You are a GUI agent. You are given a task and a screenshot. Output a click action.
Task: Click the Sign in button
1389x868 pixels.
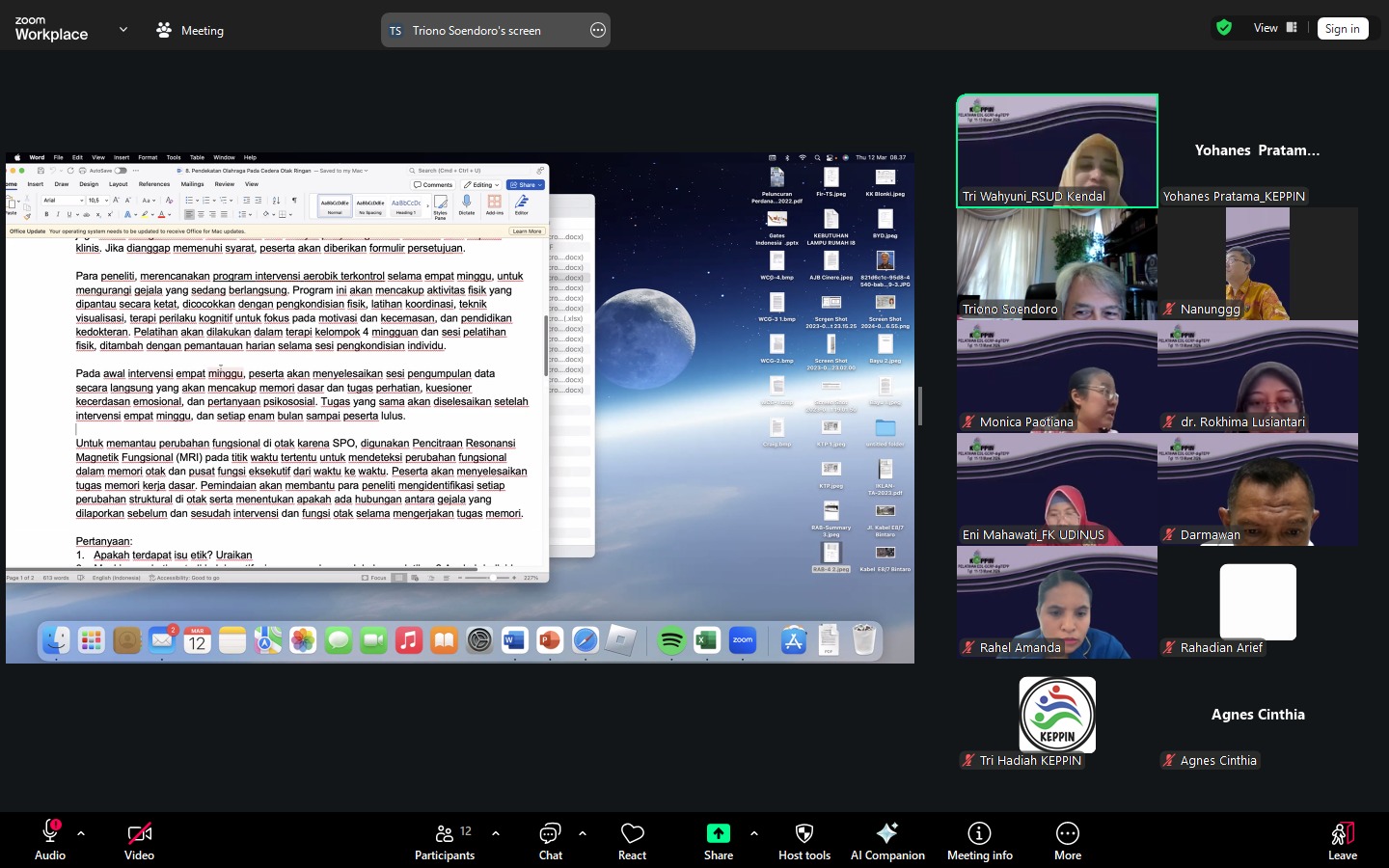tap(1342, 29)
